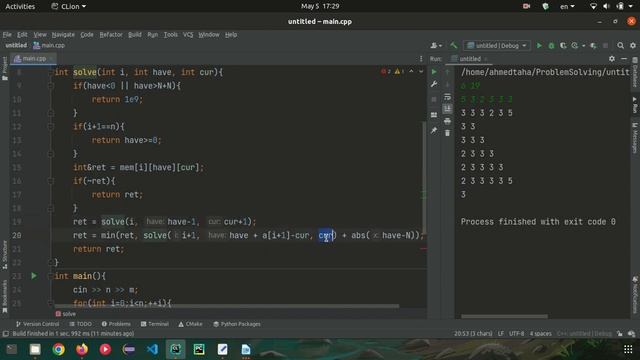The height and width of the screenshot is (360, 640).
Task: Toggle the Project side panel
Action: [4, 68]
